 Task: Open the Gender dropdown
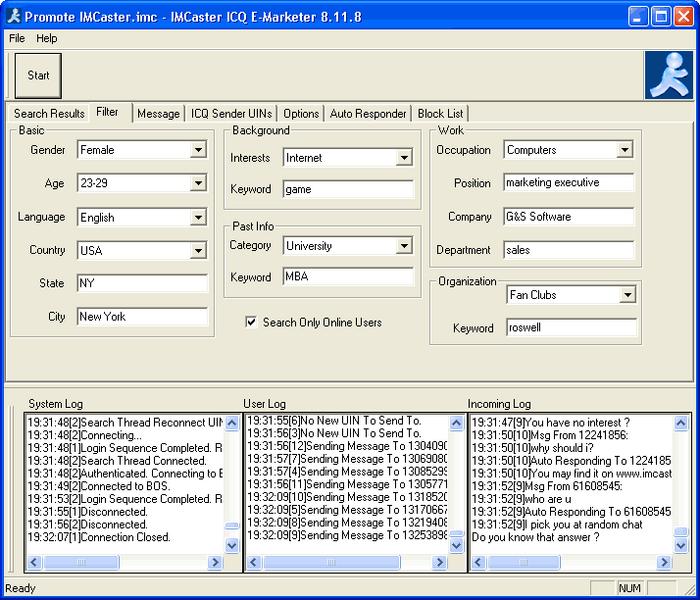198,150
